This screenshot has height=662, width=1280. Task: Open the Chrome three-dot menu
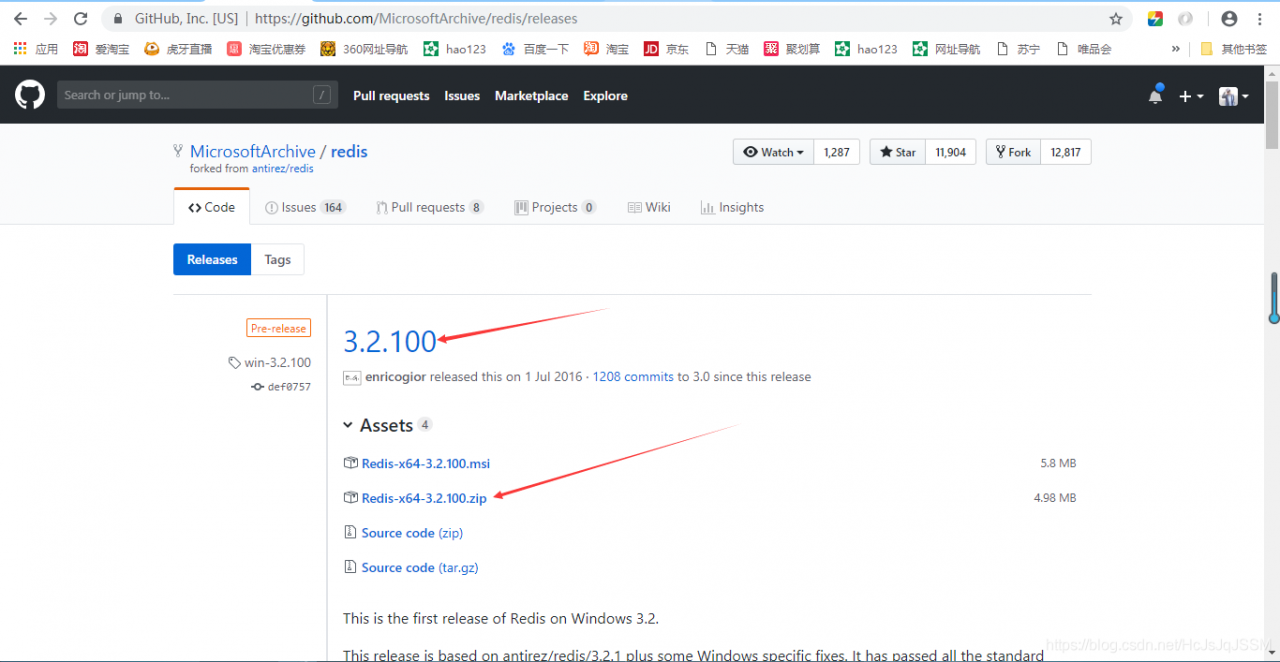click(1260, 19)
